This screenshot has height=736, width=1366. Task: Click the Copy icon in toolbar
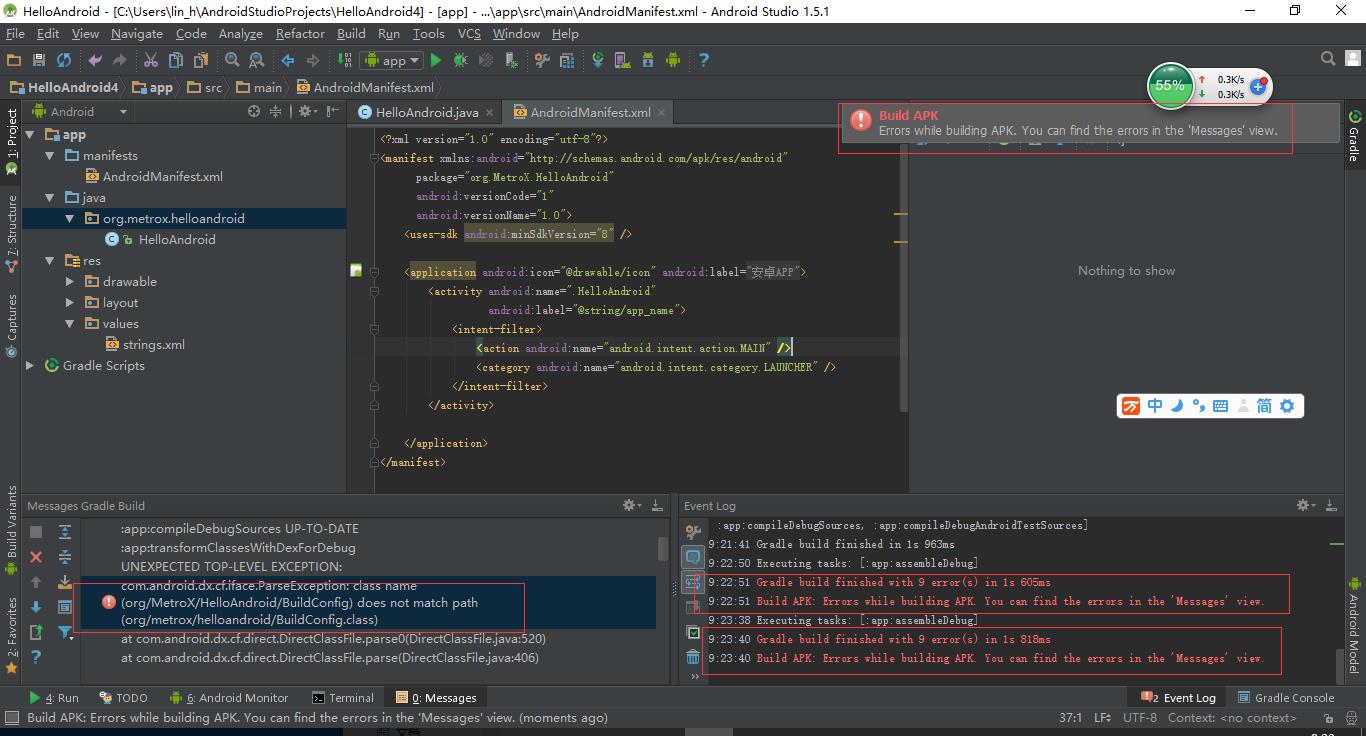176,60
